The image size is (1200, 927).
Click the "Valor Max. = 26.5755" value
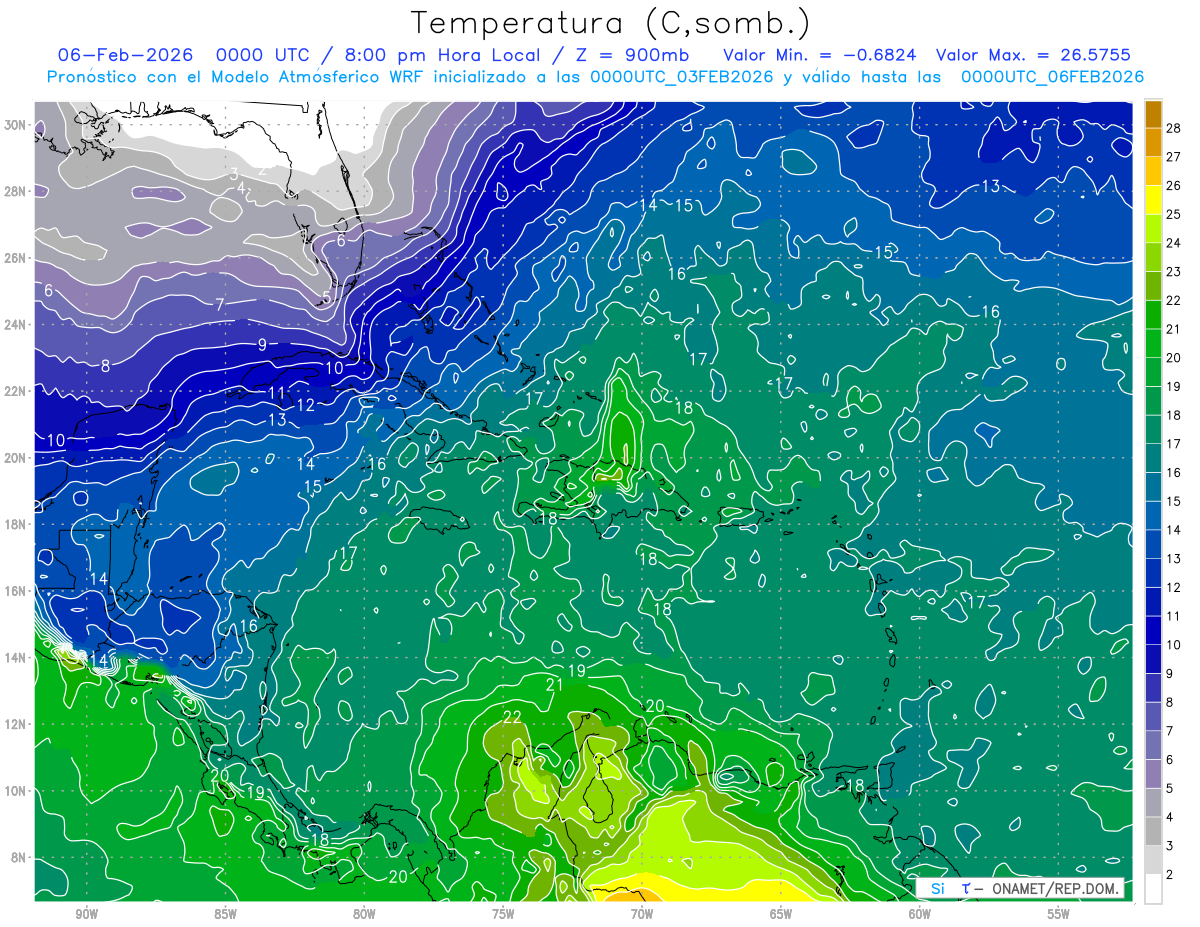tap(1033, 55)
